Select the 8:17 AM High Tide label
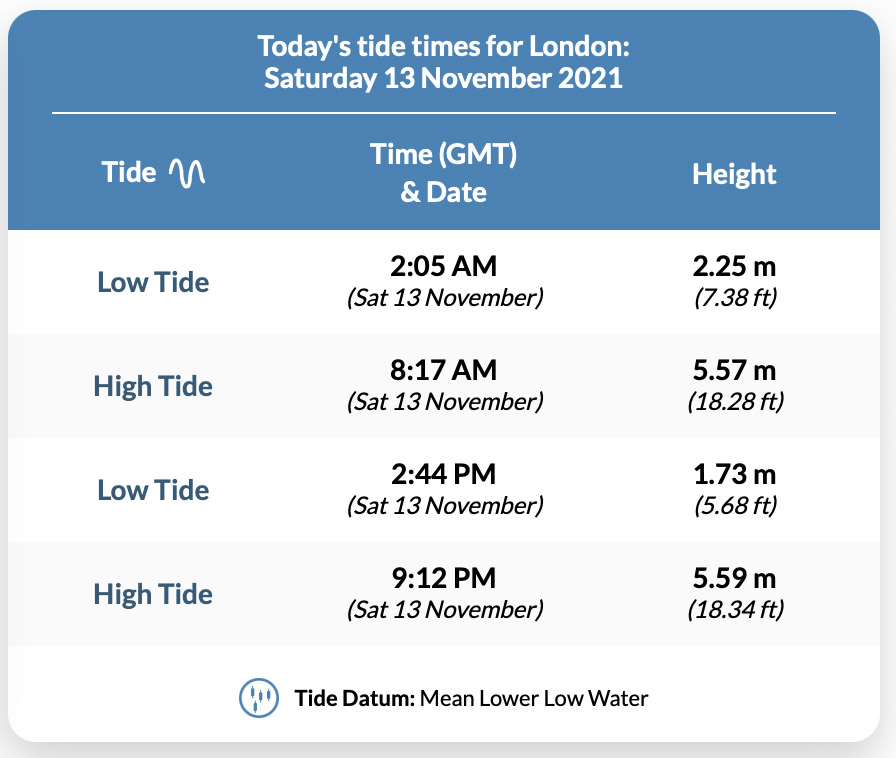Viewport: 896px width, 758px height. pos(153,386)
